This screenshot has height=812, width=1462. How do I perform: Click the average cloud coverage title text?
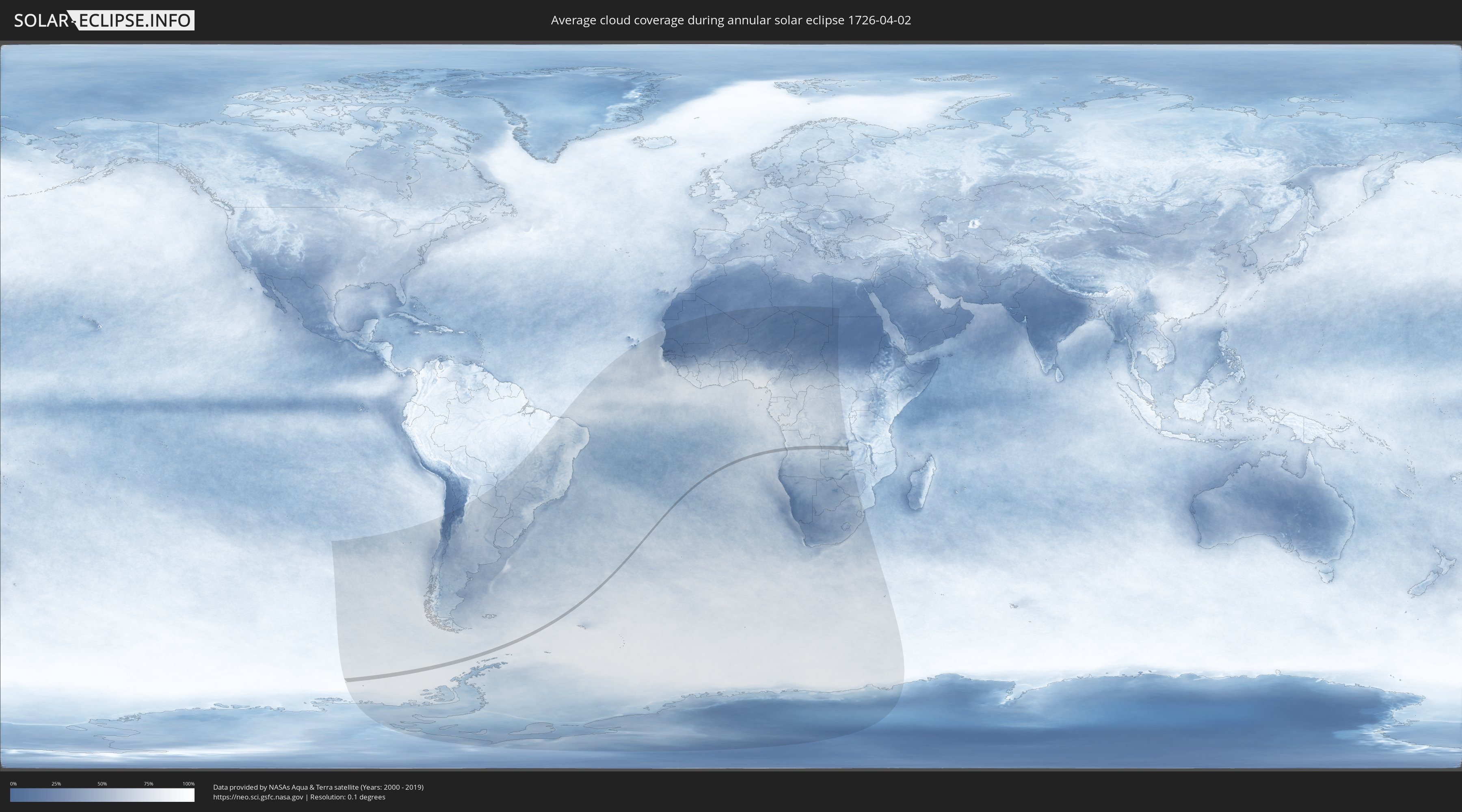[x=731, y=20]
